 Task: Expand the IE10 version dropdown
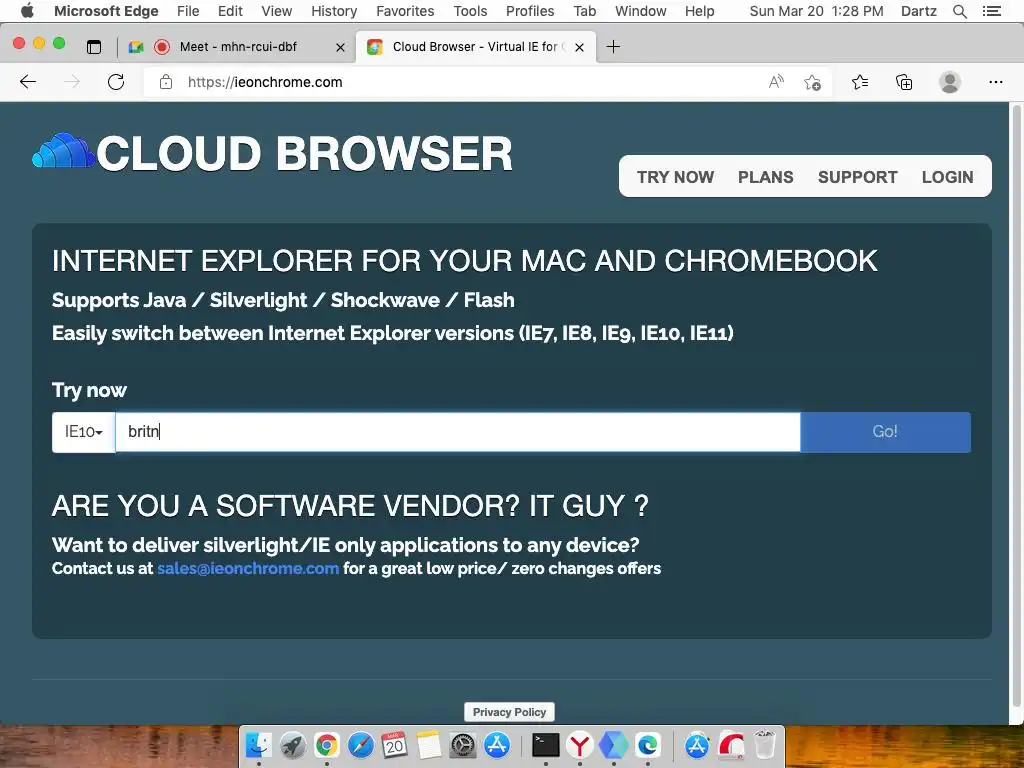[84, 432]
